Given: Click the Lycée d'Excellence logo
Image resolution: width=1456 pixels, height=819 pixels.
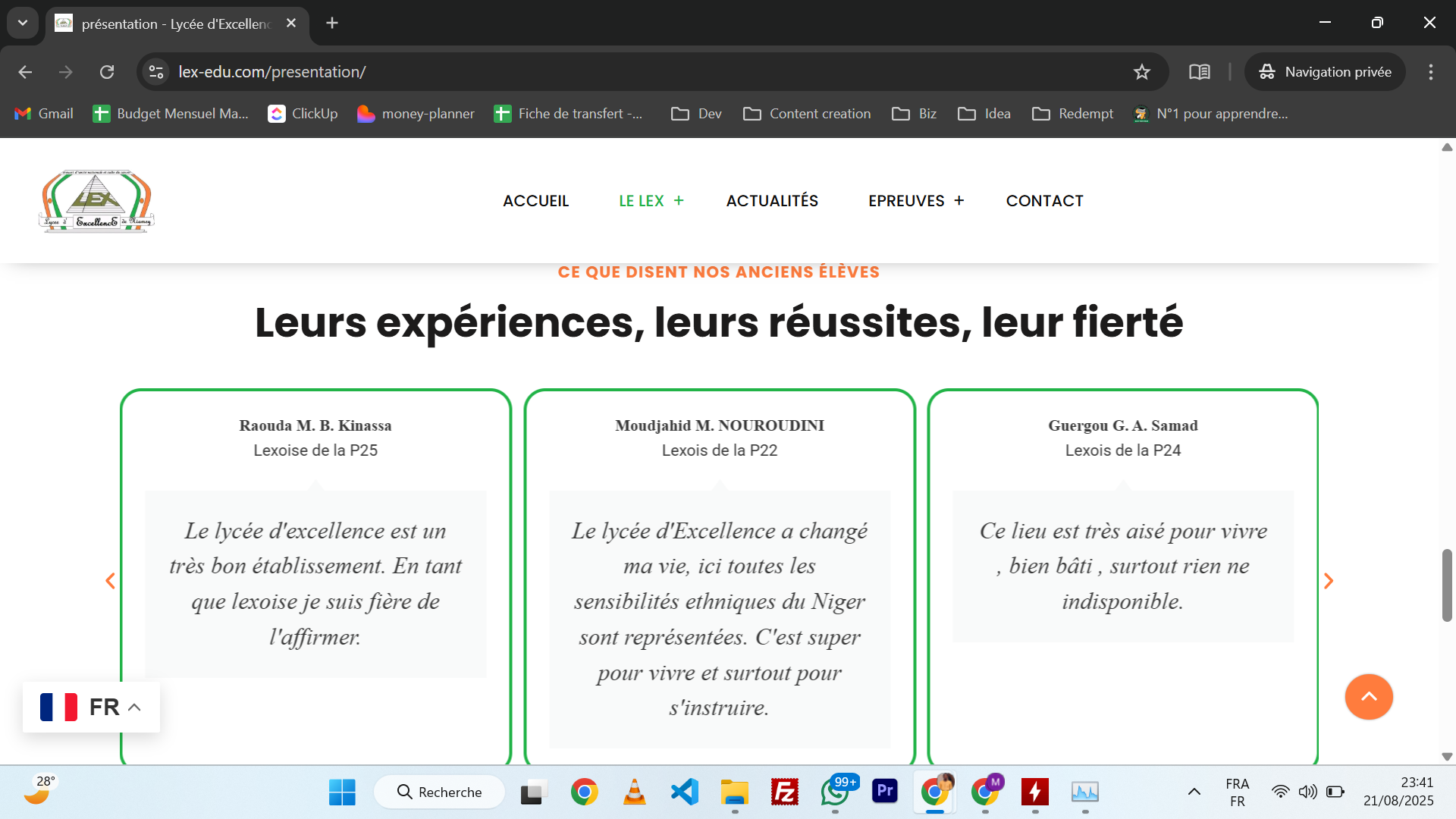Looking at the screenshot, I should tap(97, 201).
